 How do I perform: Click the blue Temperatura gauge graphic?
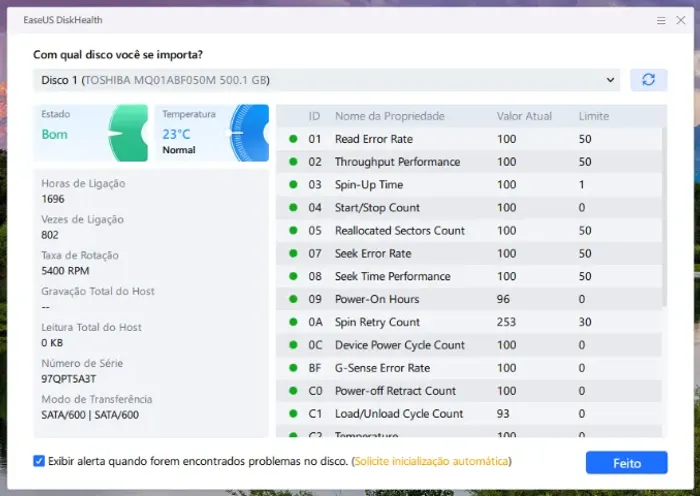[249, 133]
